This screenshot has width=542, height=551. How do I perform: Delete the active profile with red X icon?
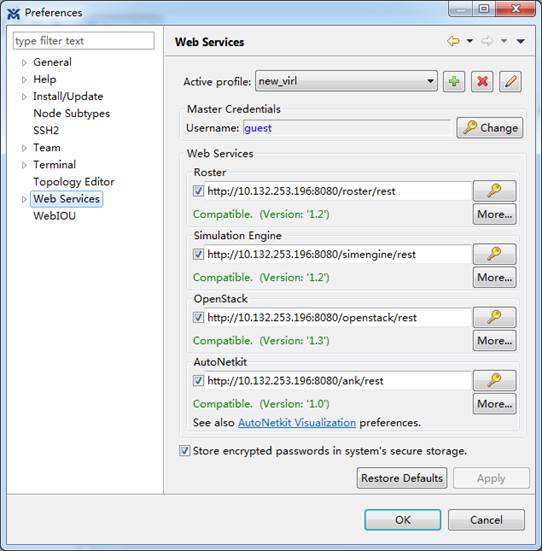pos(482,82)
